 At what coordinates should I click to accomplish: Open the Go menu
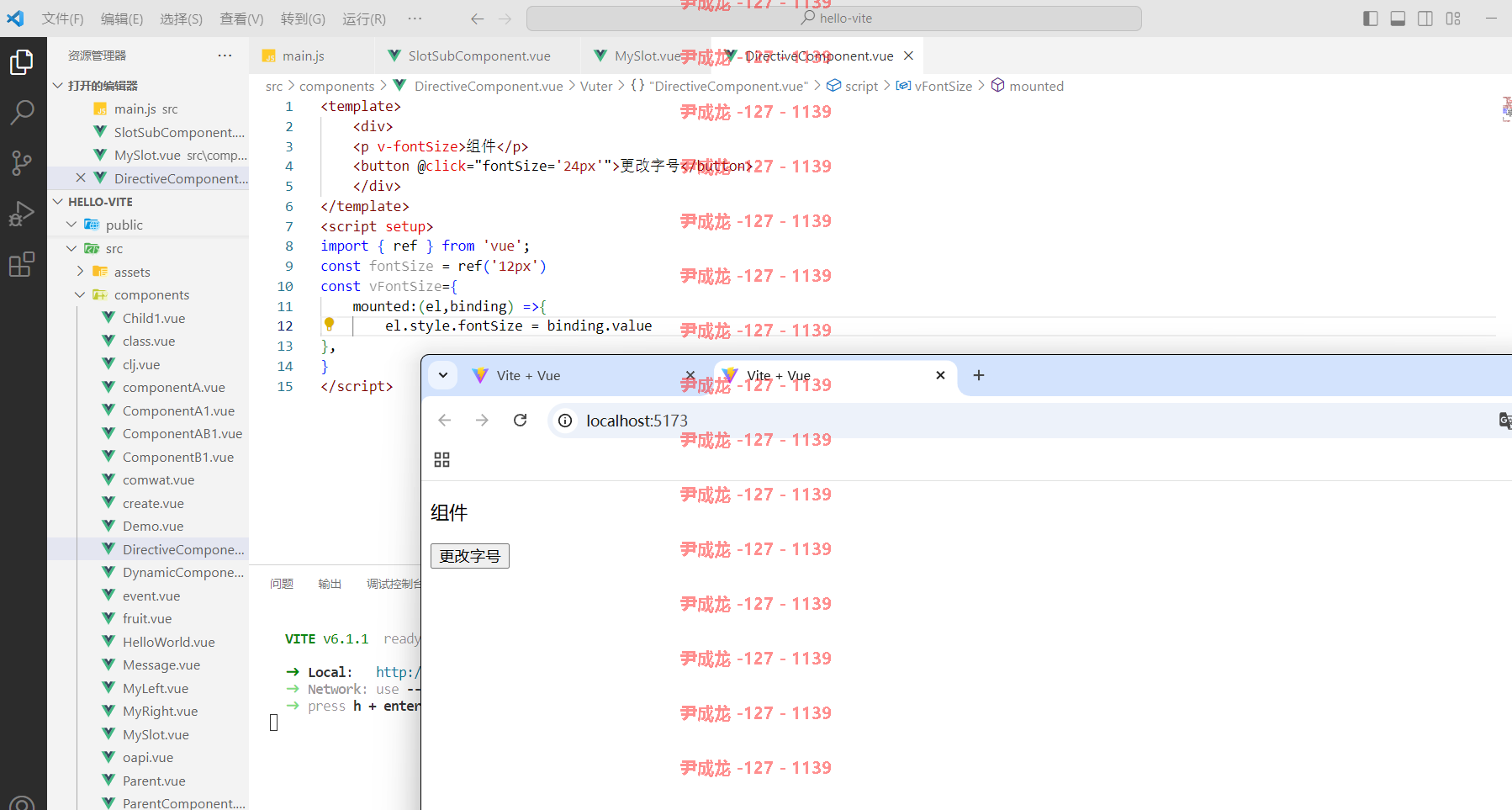click(x=303, y=19)
